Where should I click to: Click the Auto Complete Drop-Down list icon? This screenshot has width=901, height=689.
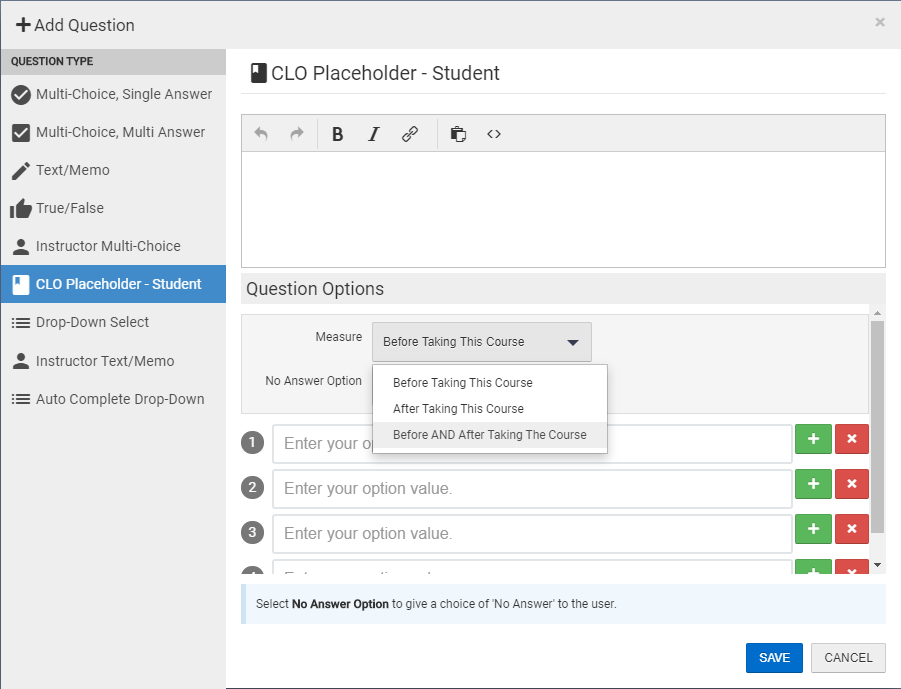[x=21, y=399]
